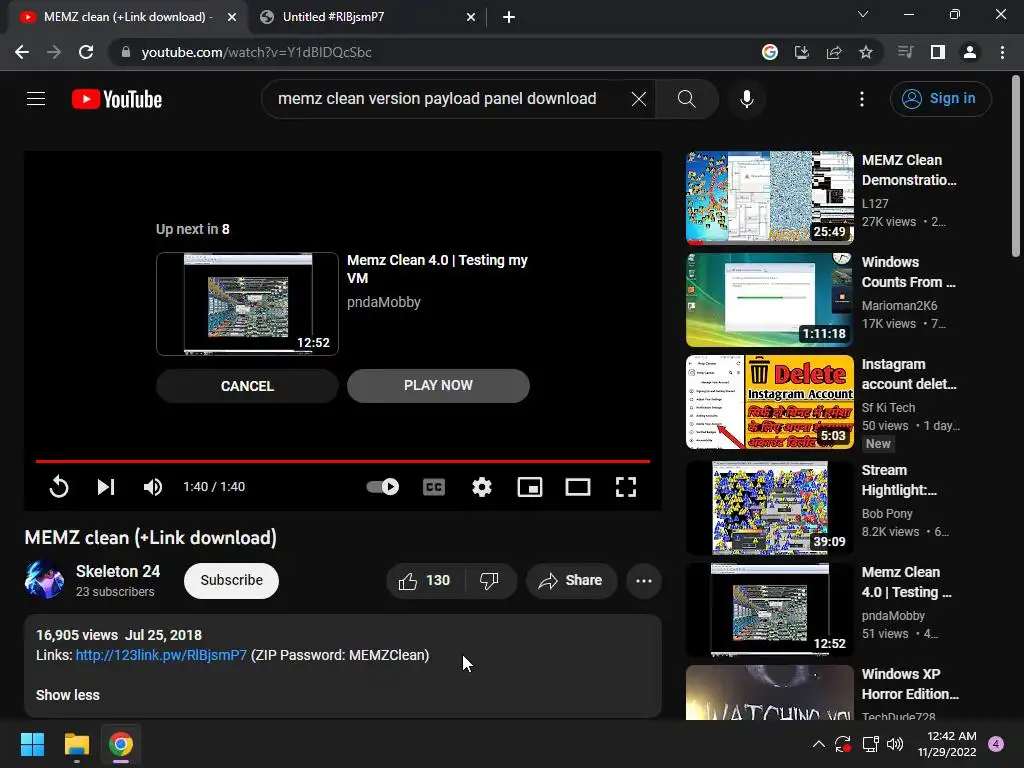Close the MEMZ clean tab
This screenshot has height=768, width=1024.
[x=232, y=17]
